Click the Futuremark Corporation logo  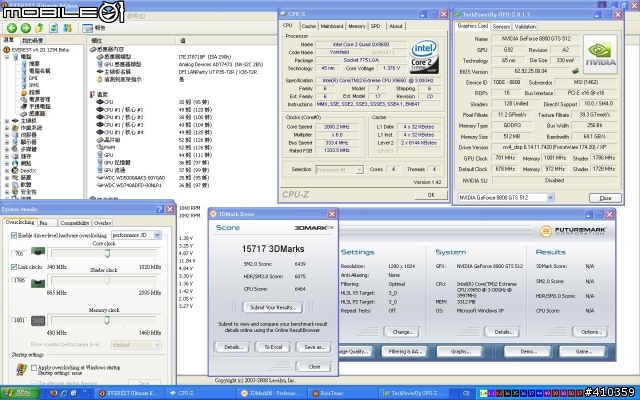point(573,231)
